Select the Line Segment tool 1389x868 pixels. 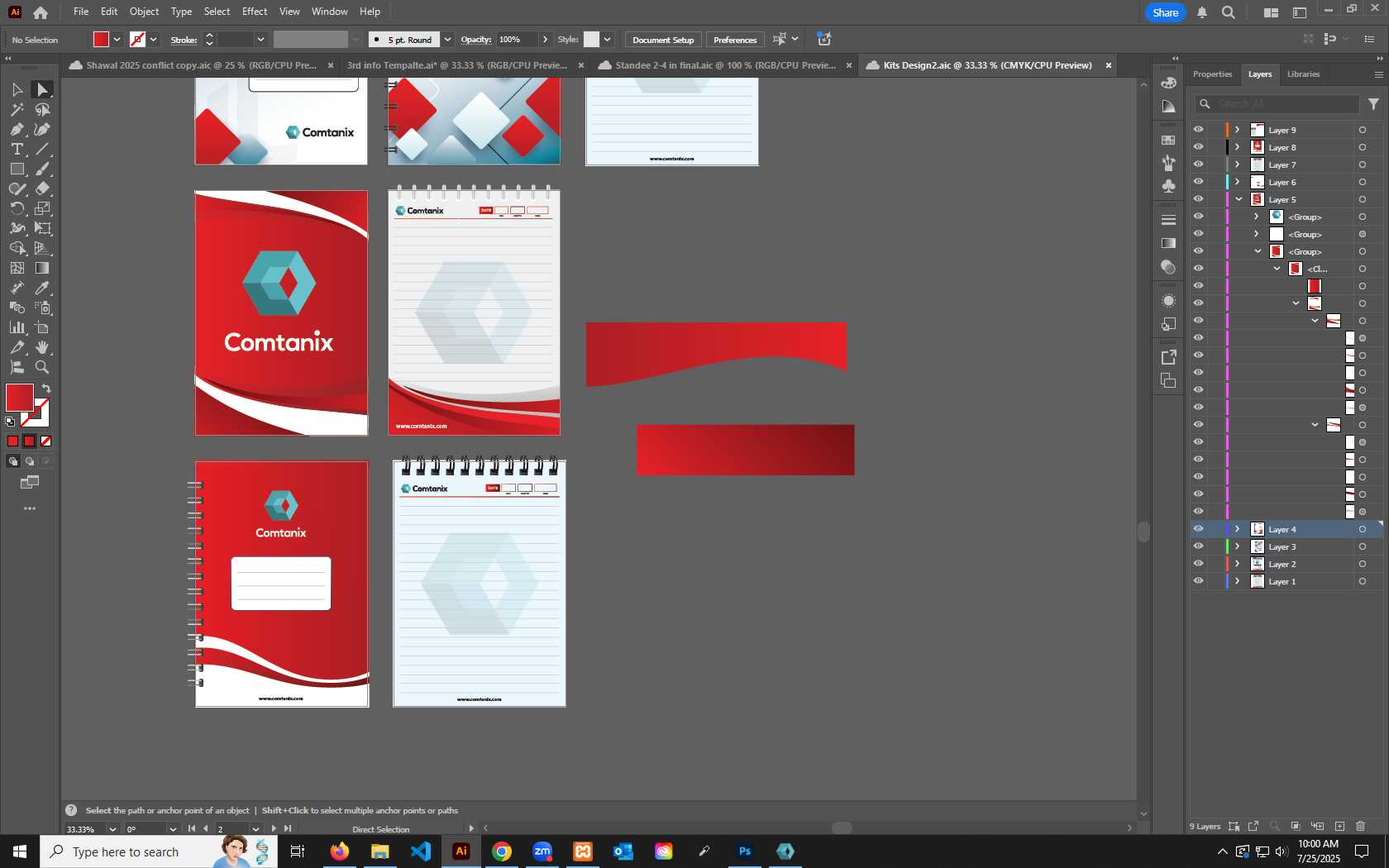coord(42,149)
